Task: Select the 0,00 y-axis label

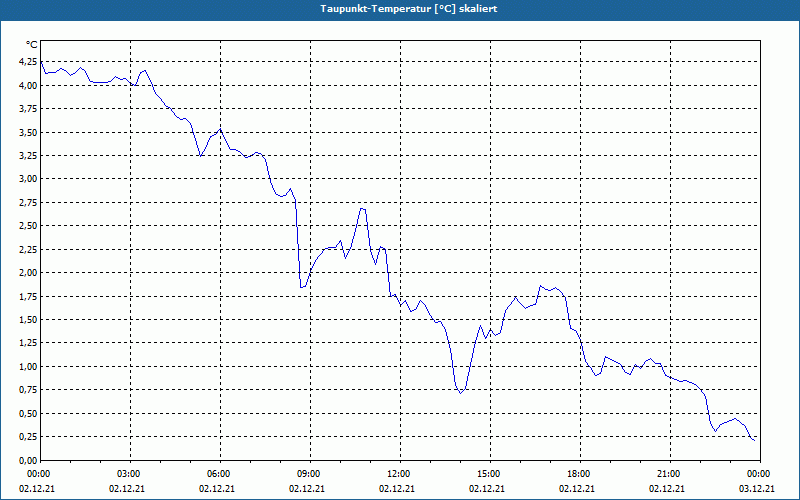Action: point(28,460)
